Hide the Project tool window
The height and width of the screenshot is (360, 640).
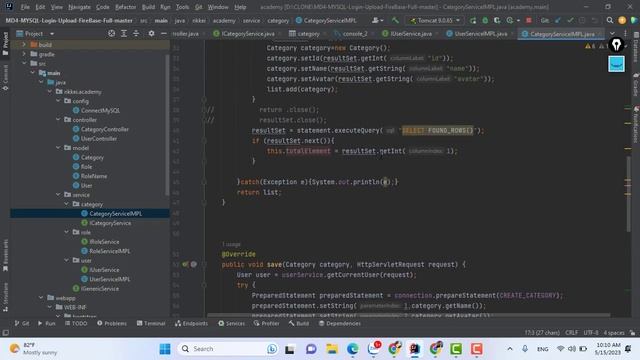coord(163,33)
